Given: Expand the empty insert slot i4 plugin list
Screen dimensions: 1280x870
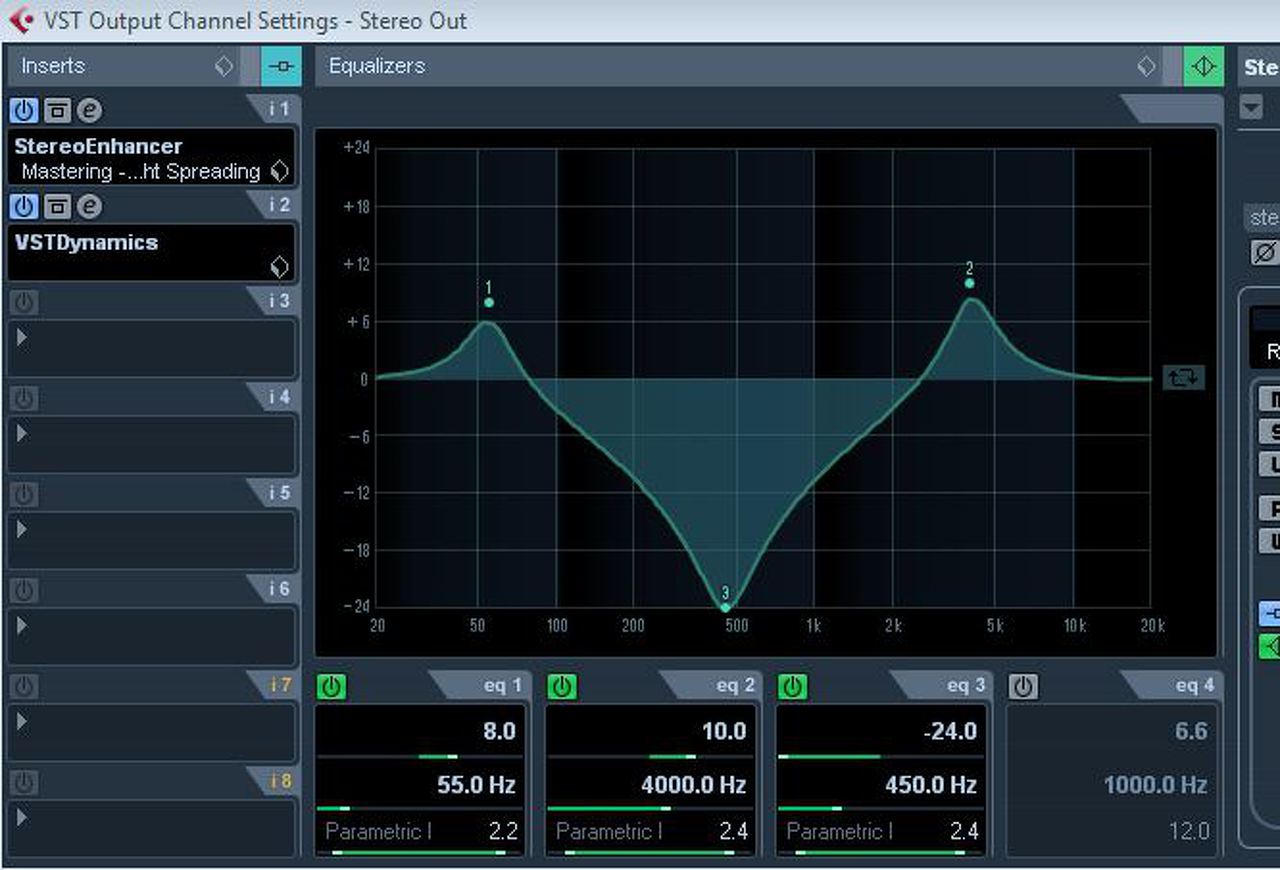Looking at the screenshot, I should tap(21, 433).
